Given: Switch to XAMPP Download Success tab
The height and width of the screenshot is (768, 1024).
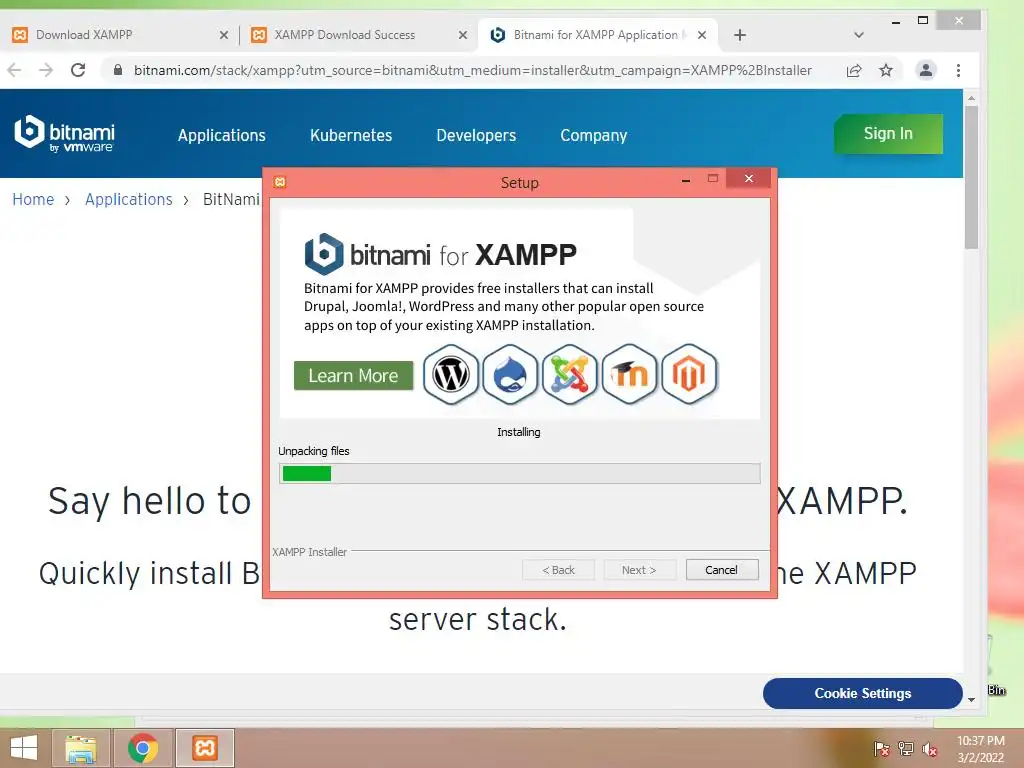Looking at the screenshot, I should 359,35.
